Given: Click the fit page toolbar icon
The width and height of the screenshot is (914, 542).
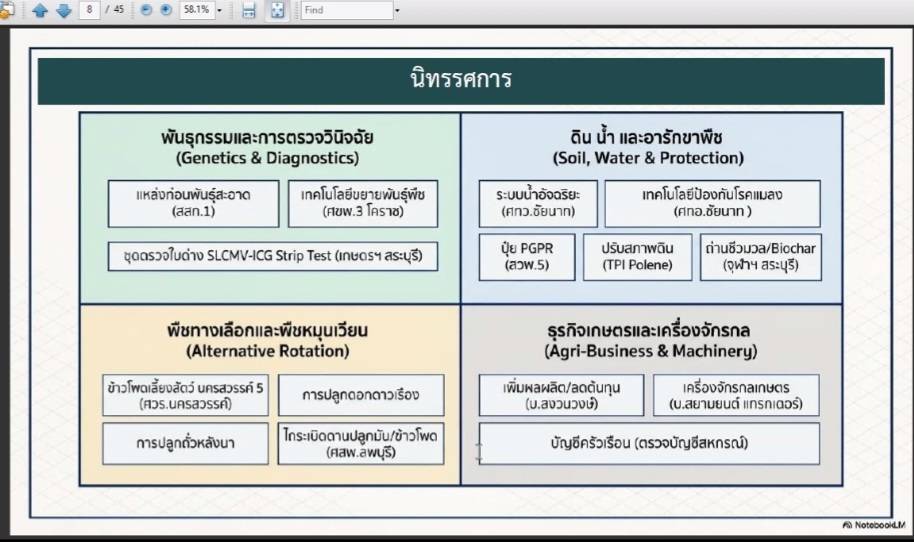Looking at the screenshot, I should click(277, 11).
